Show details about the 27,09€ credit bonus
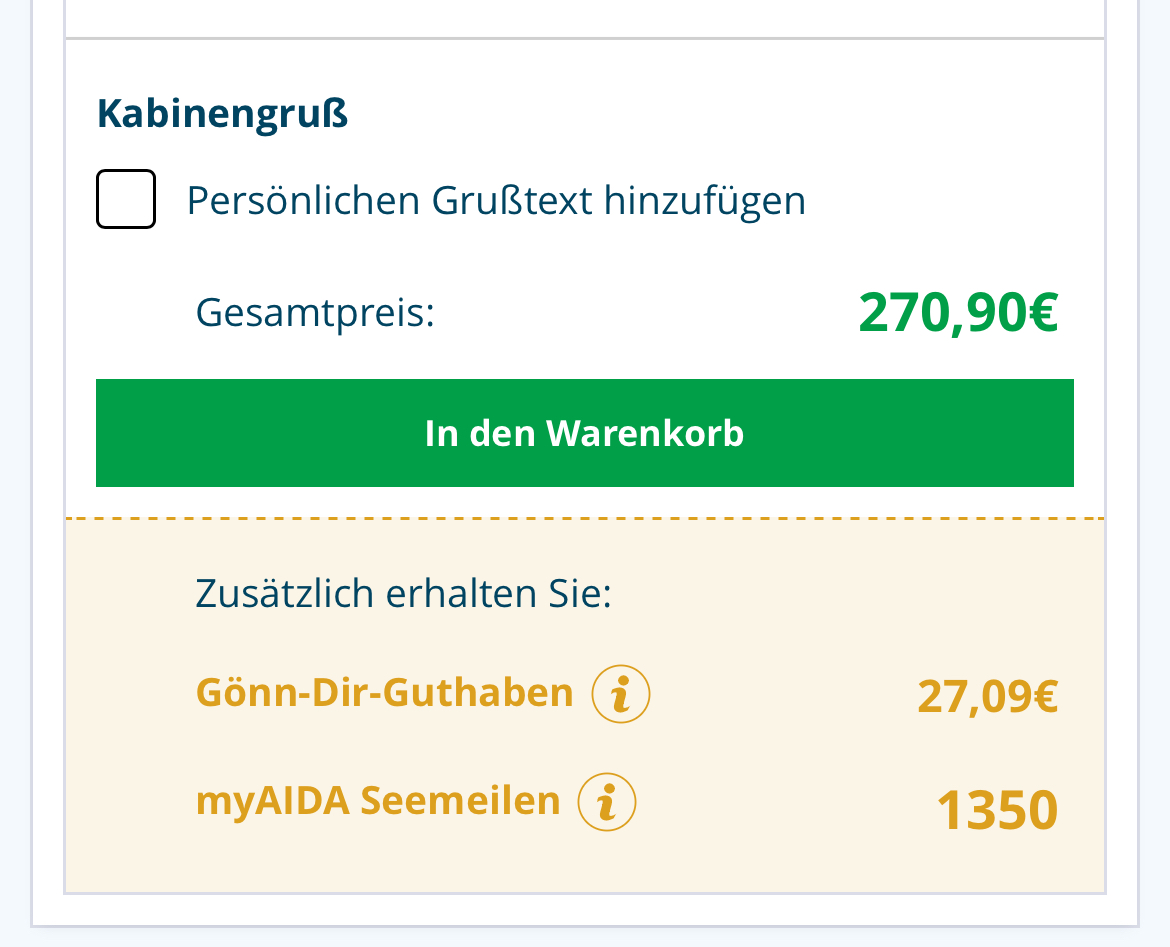The image size is (1170, 947). click(621, 694)
